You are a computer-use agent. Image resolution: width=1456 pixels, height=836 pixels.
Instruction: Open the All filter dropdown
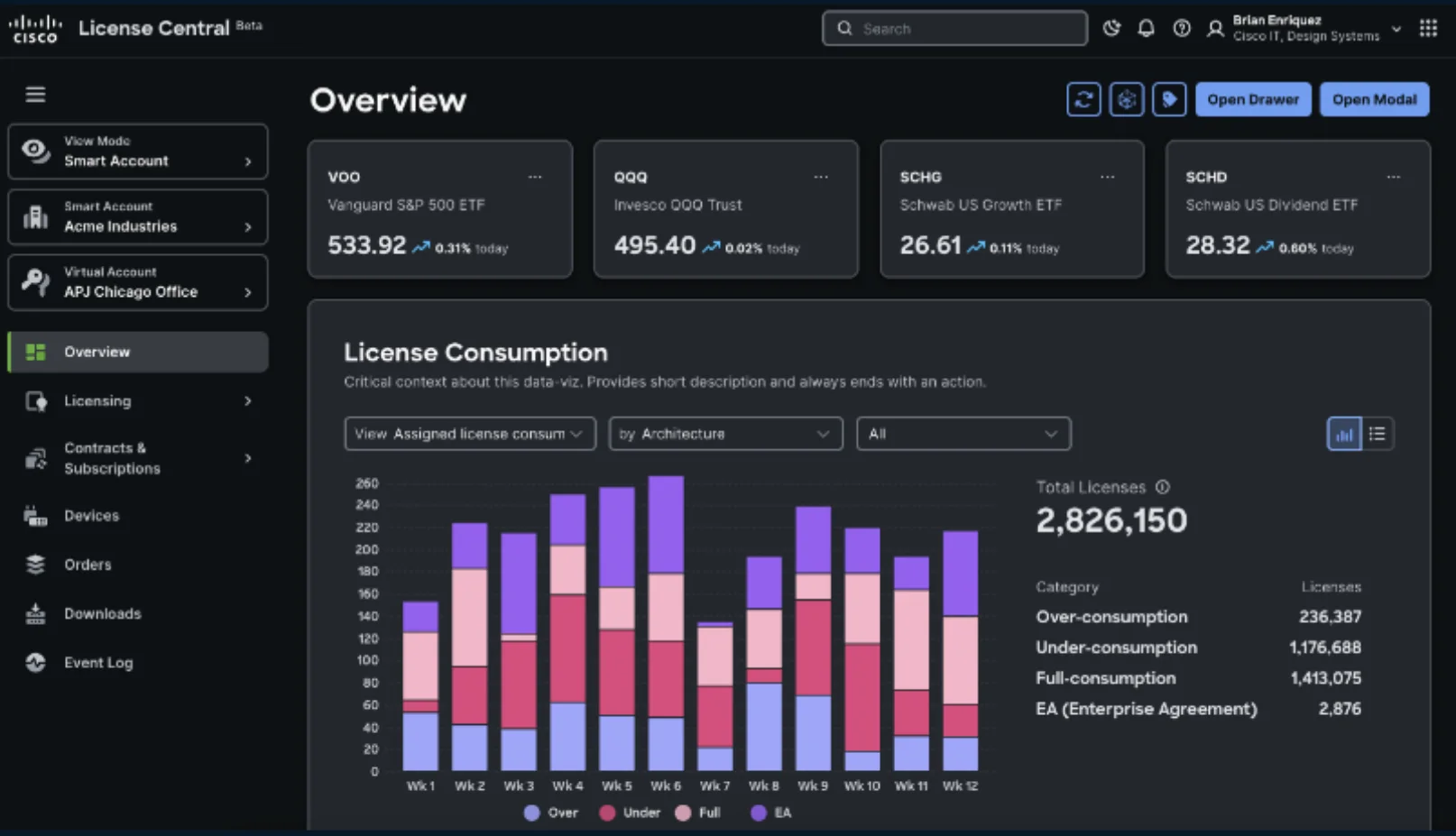pyautogui.click(x=963, y=434)
